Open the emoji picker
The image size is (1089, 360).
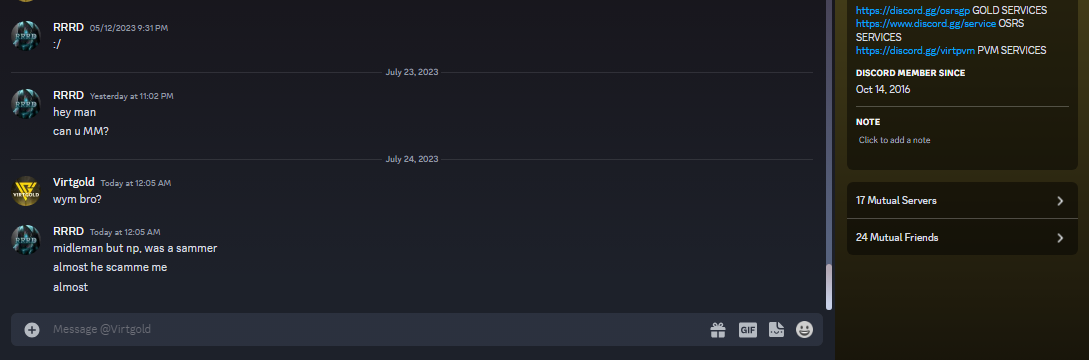[804, 329]
